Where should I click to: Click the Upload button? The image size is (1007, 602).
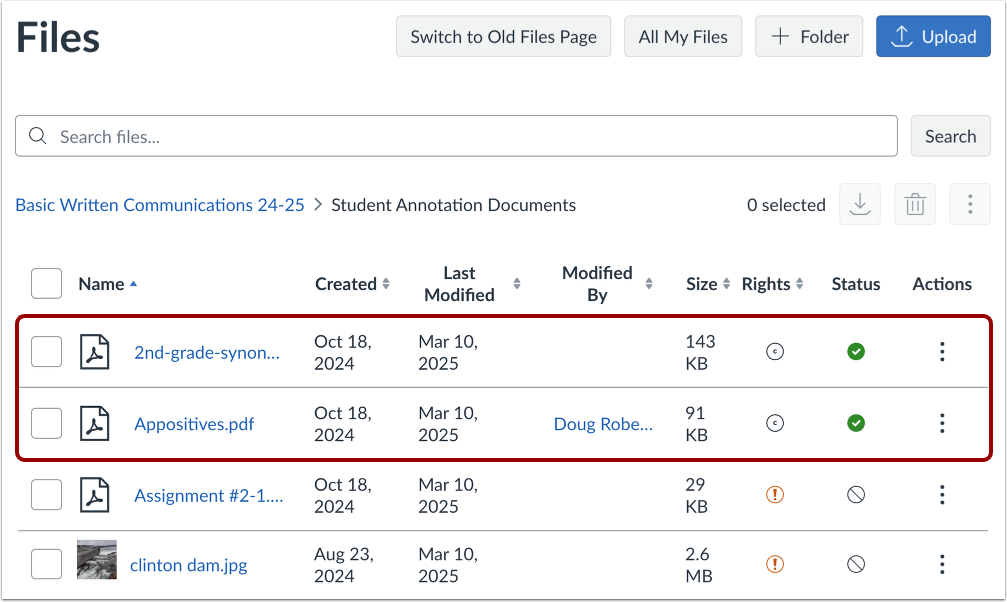[933, 37]
